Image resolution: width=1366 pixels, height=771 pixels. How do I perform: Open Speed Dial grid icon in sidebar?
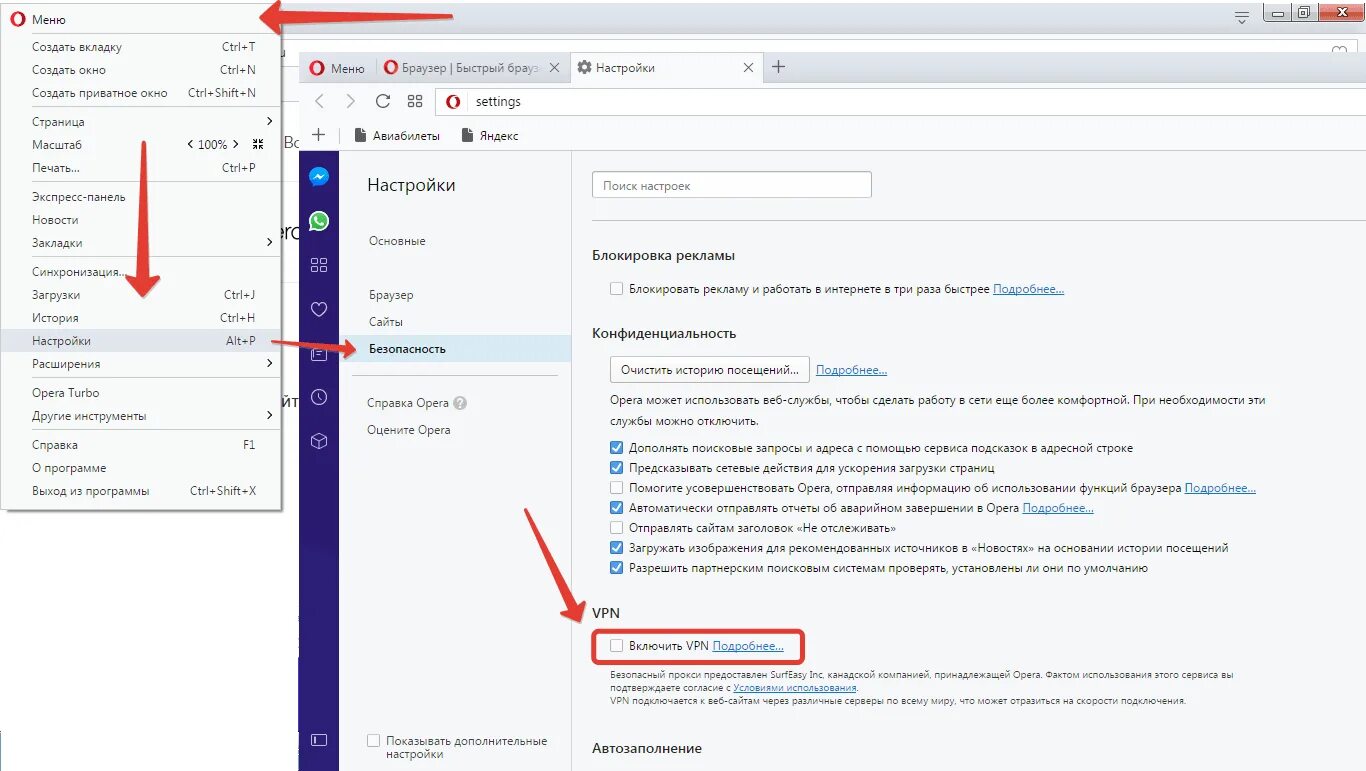click(319, 265)
